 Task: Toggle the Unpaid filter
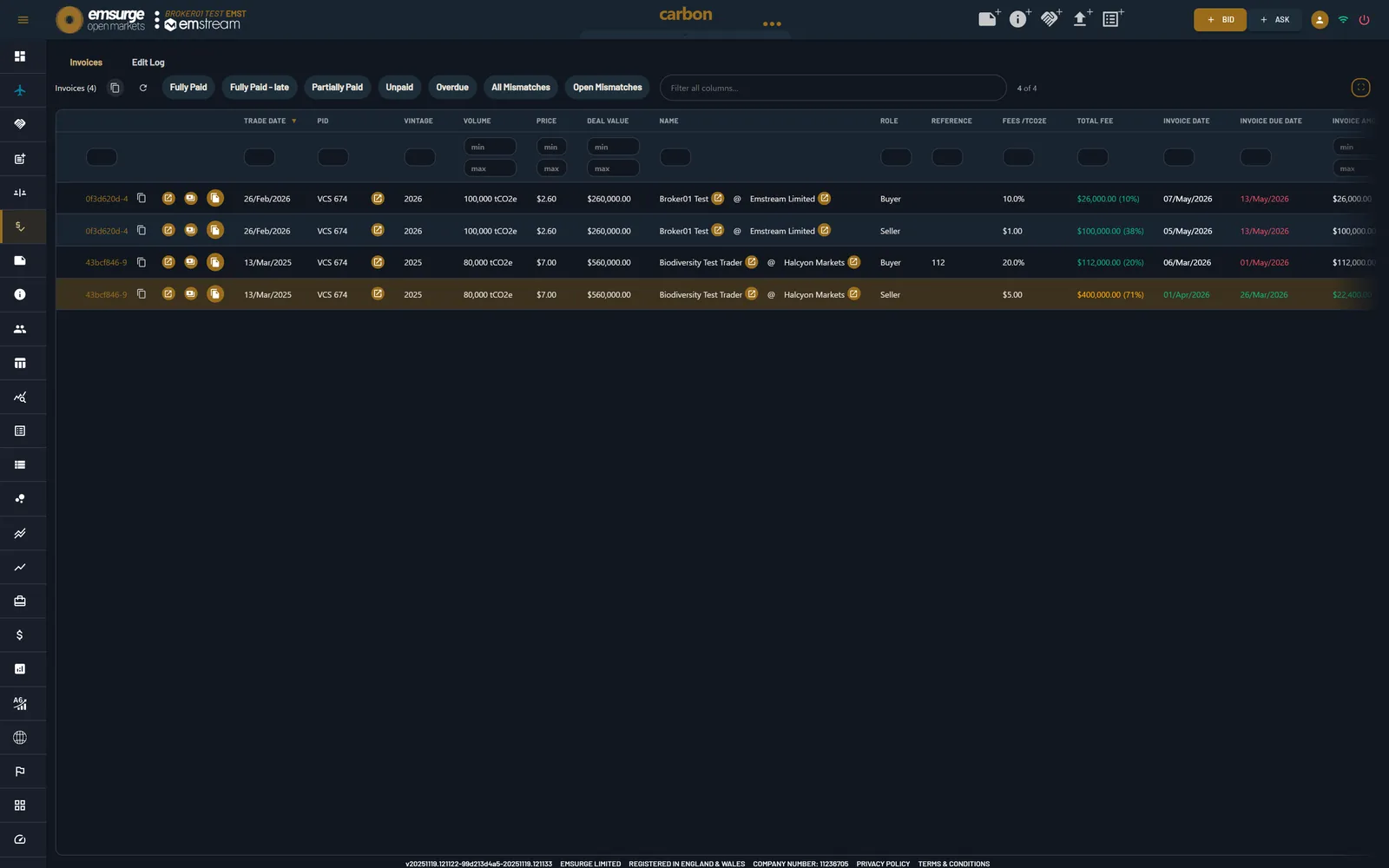(399, 88)
